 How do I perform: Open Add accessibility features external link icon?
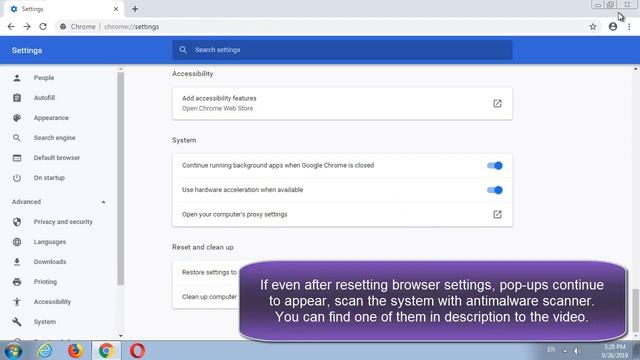point(497,103)
